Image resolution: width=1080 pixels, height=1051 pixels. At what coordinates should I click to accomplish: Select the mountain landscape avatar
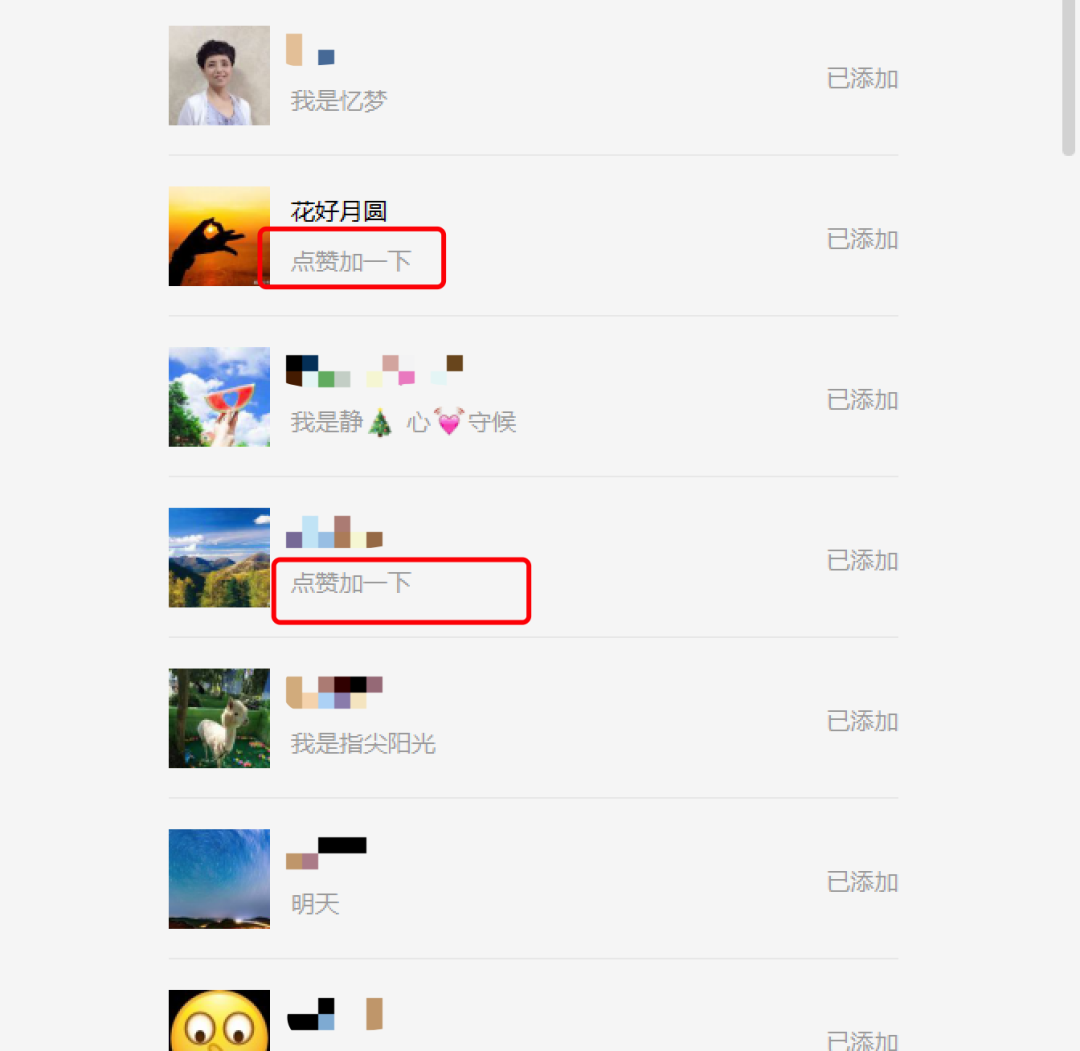219,558
